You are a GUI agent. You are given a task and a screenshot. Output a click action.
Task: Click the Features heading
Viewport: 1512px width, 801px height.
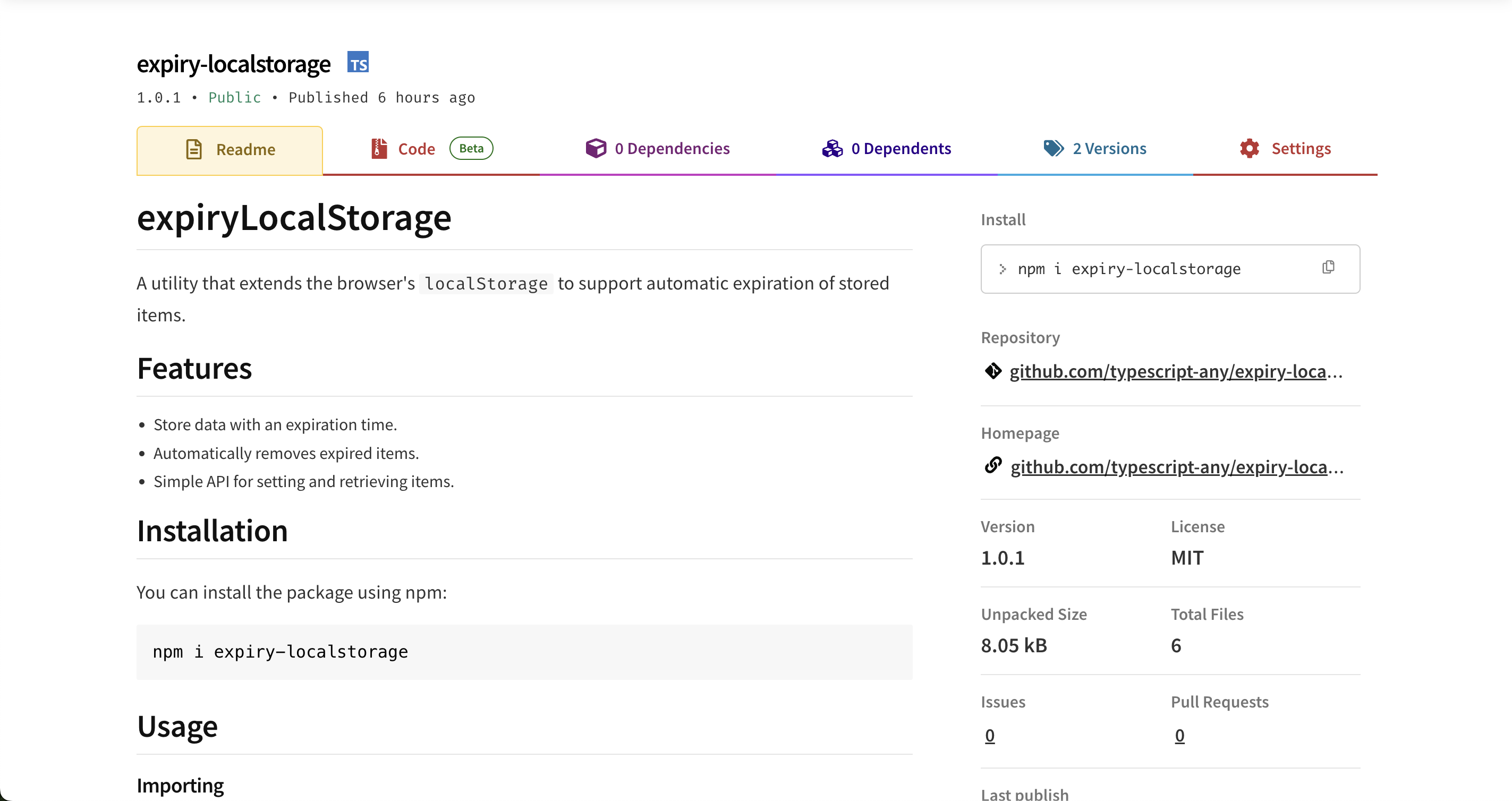(x=194, y=369)
